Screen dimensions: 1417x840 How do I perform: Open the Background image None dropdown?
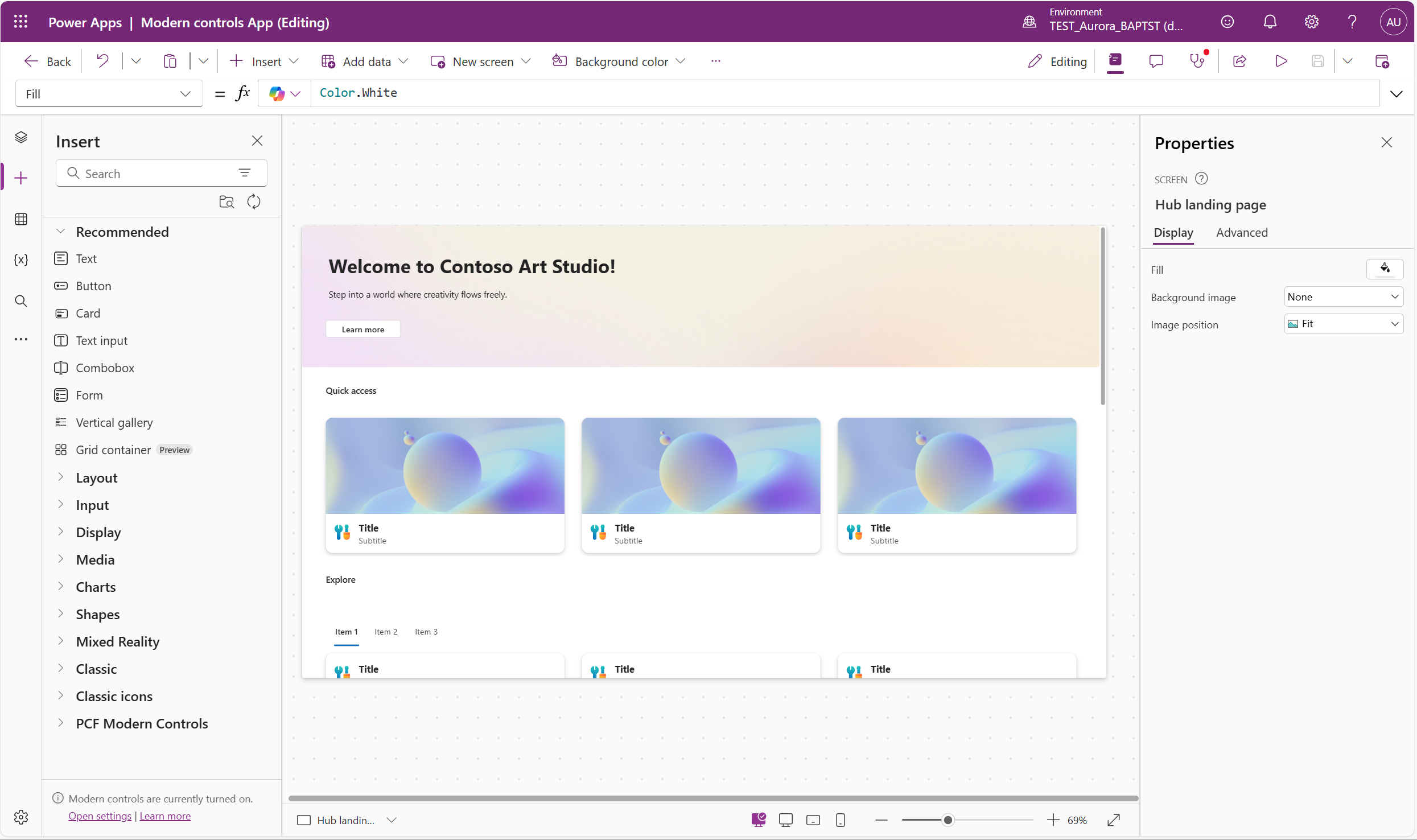click(1344, 296)
